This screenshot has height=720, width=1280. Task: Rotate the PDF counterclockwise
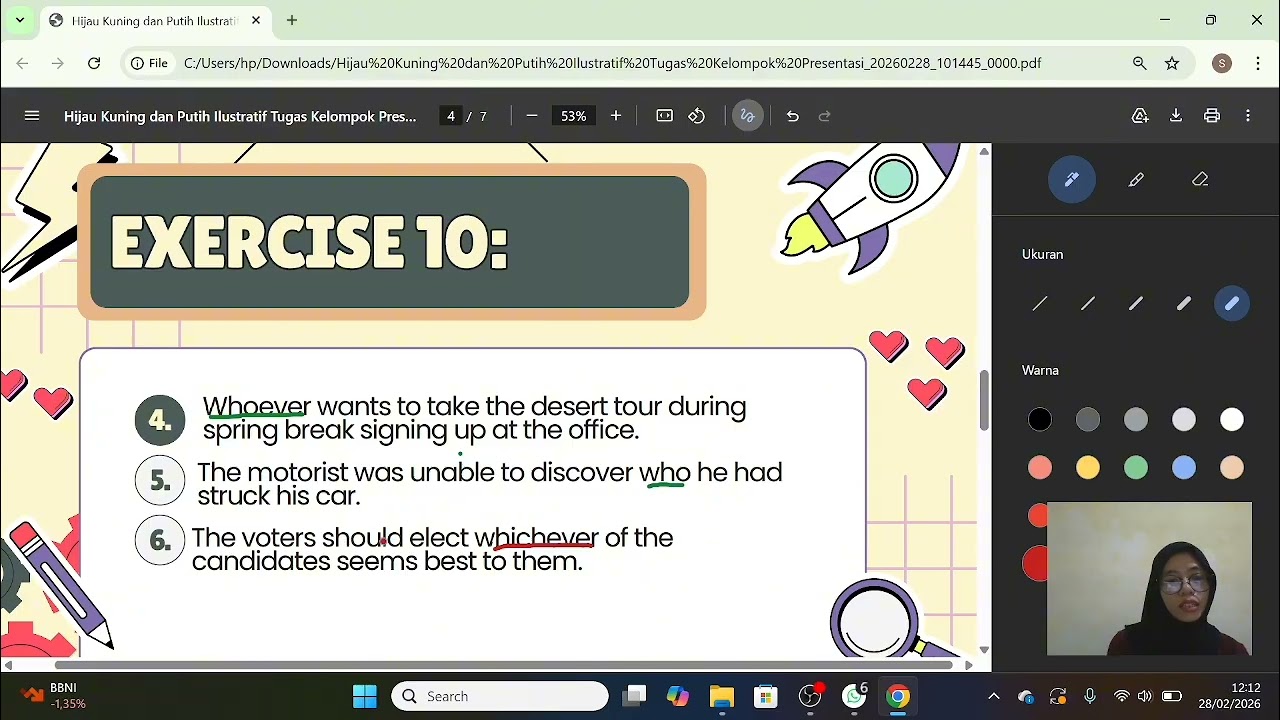pyautogui.click(x=697, y=116)
